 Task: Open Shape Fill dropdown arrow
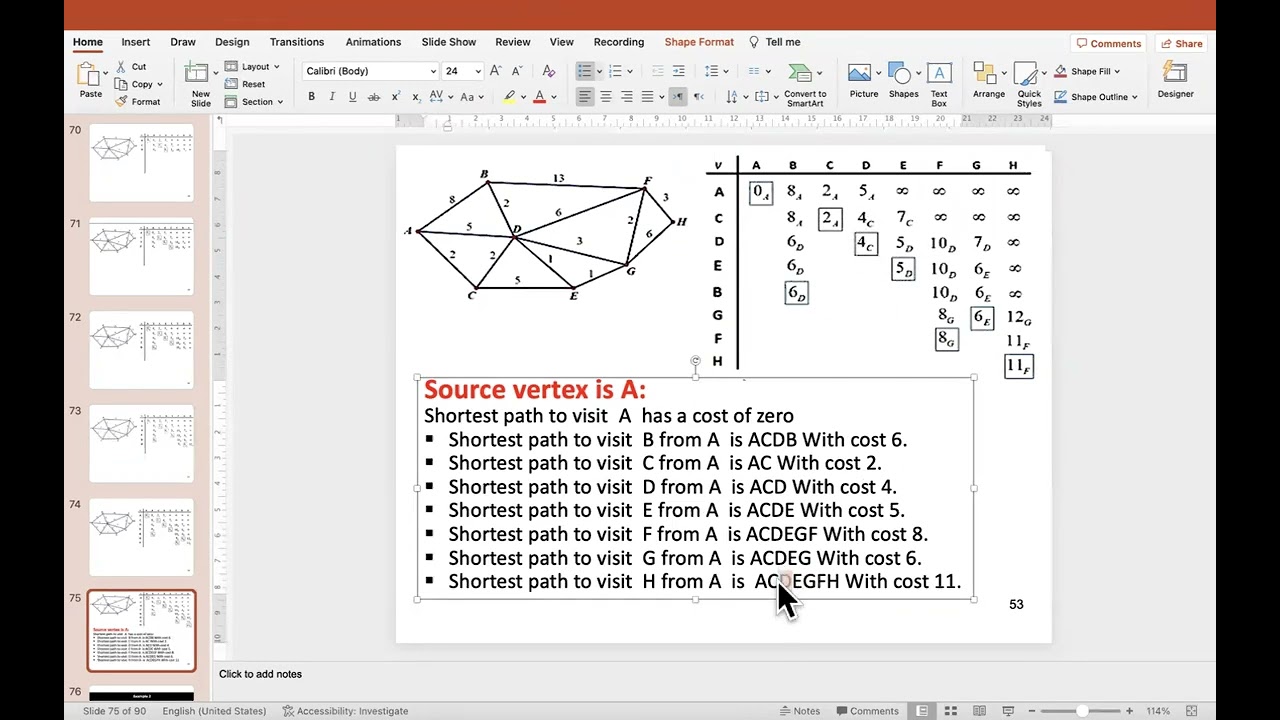[x=1116, y=71]
